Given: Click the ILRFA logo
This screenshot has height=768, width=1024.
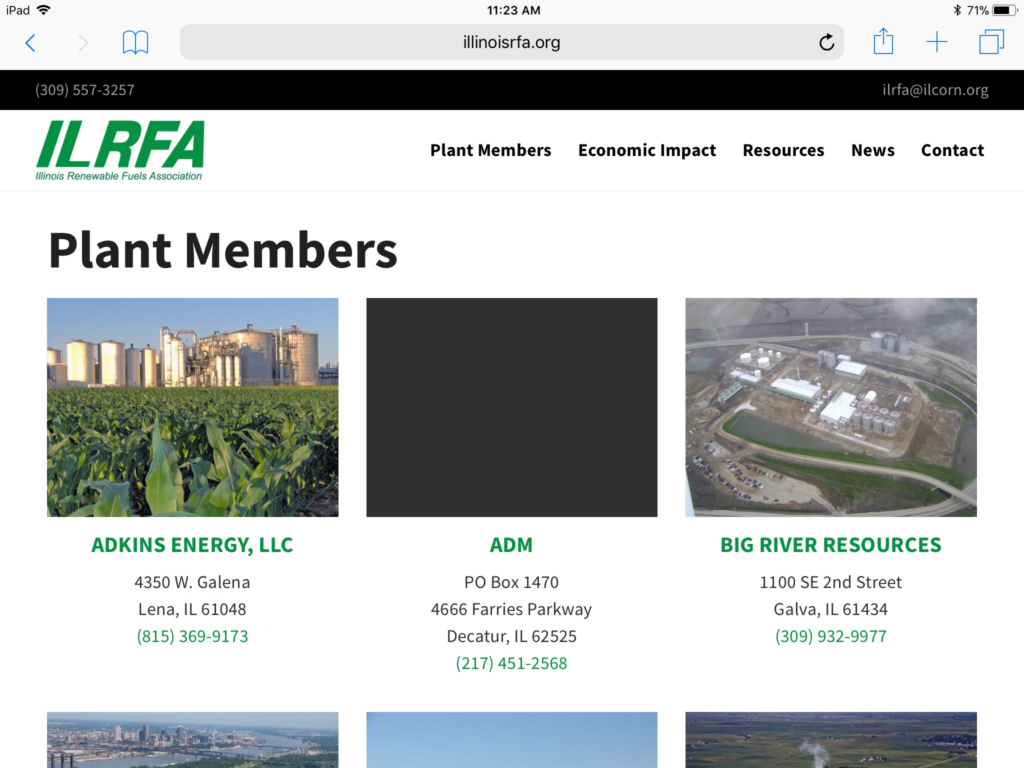Looking at the screenshot, I should [x=120, y=150].
